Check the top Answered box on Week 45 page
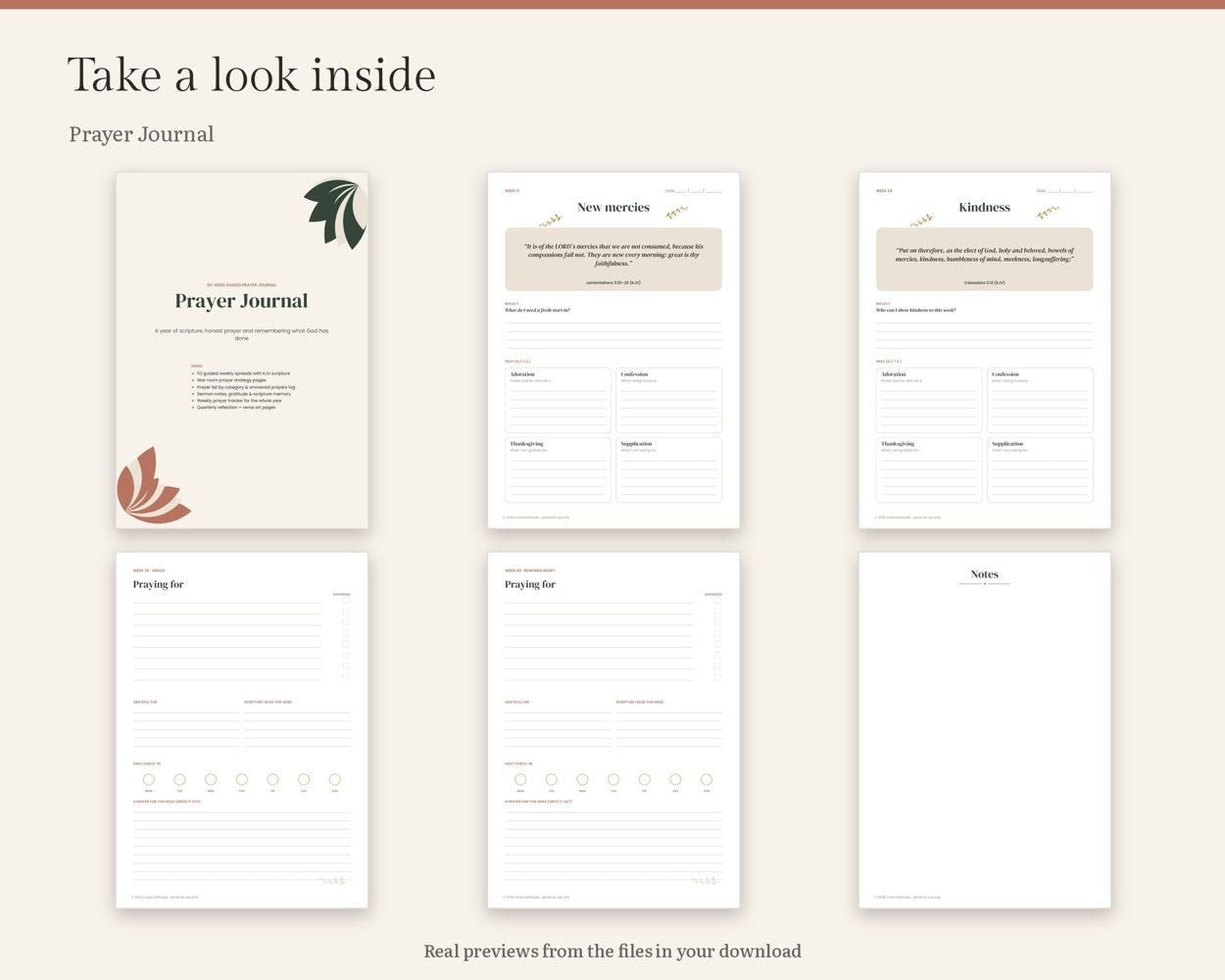1225x980 pixels. pyautogui.click(x=717, y=601)
